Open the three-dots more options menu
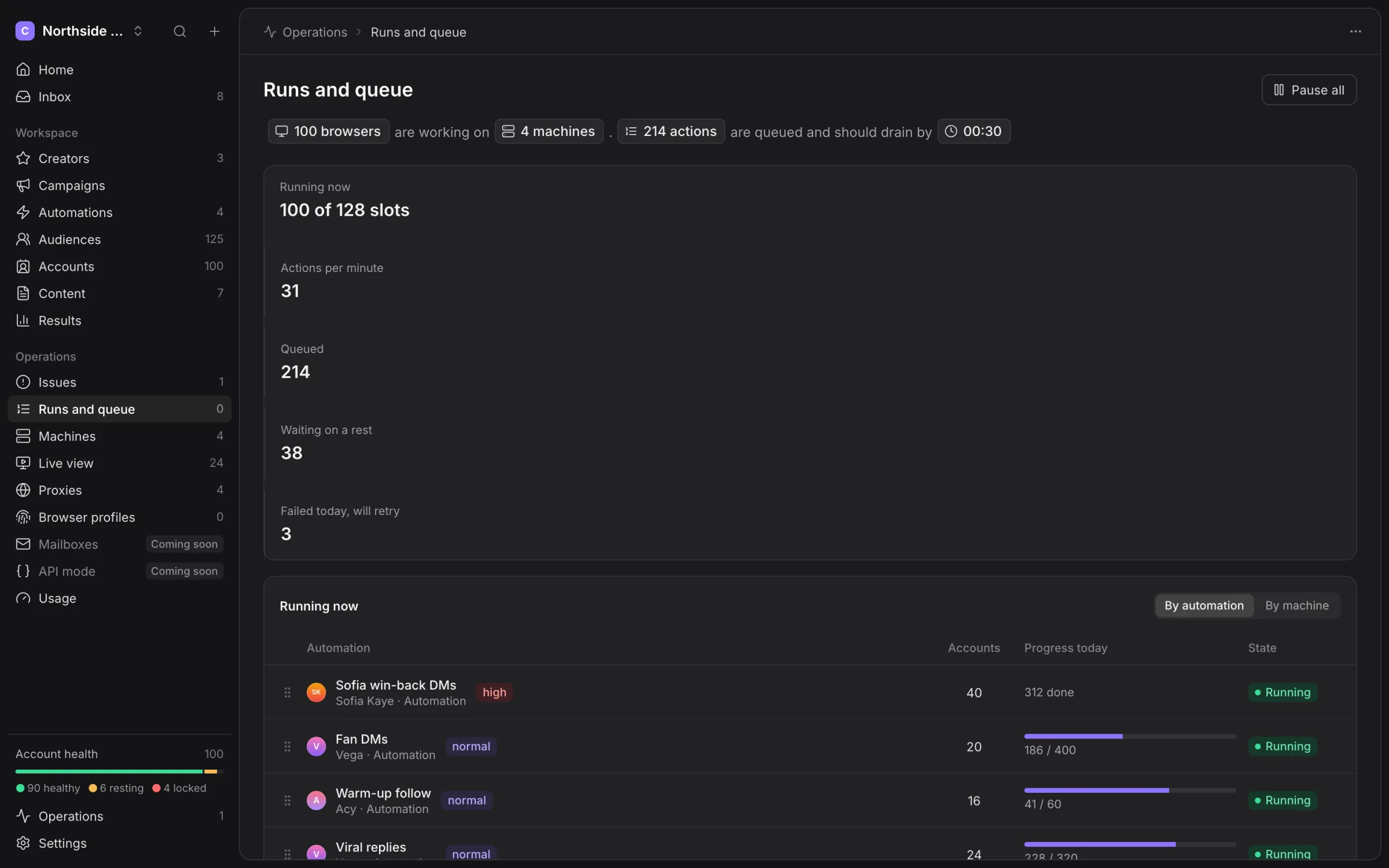This screenshot has width=1389, height=868. tap(1355, 31)
